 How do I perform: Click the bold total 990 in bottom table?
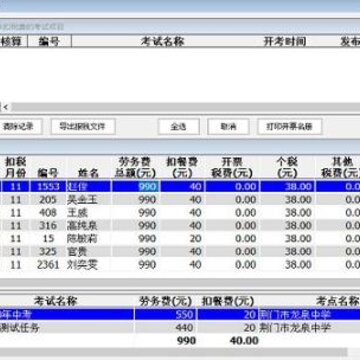coord(186,341)
